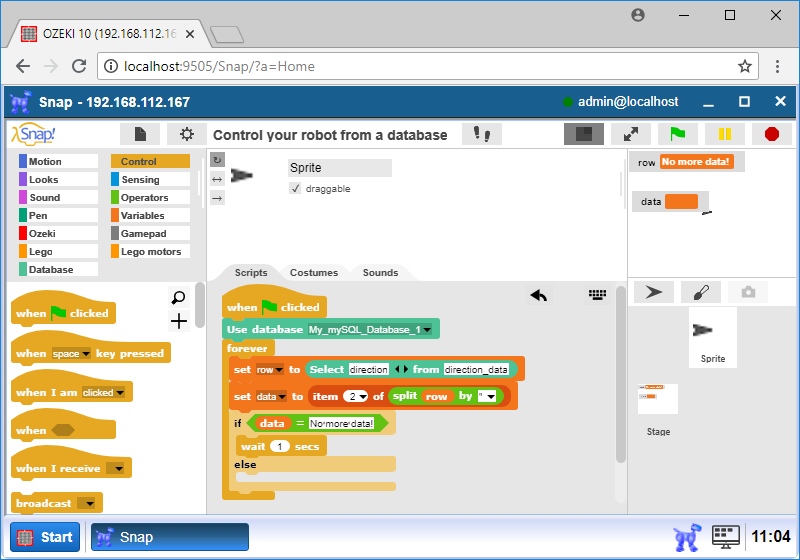Select the Operators block category
800x560 pixels.
(151, 197)
